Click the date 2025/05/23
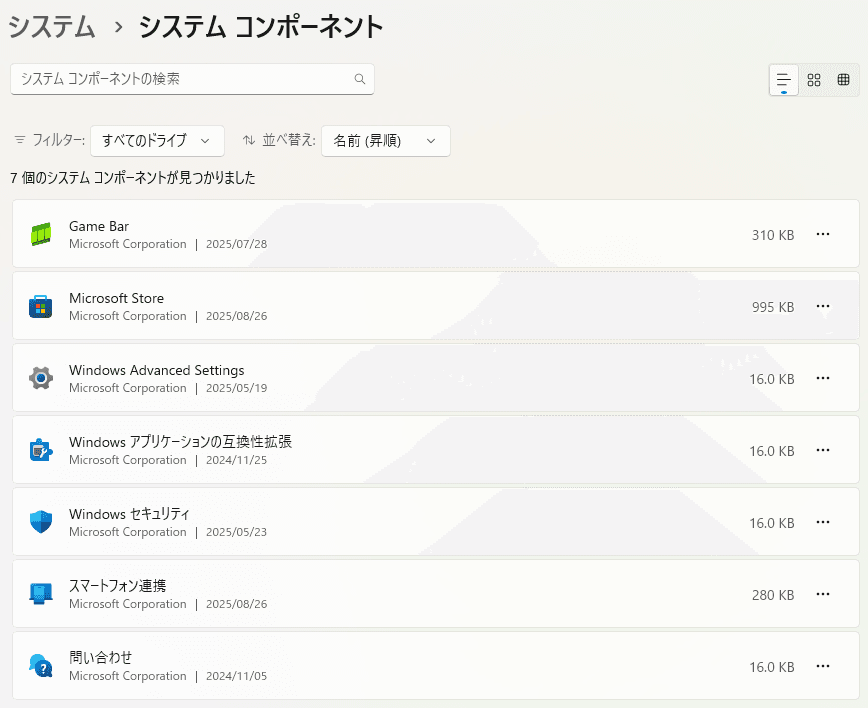The image size is (868, 708). click(x=236, y=532)
